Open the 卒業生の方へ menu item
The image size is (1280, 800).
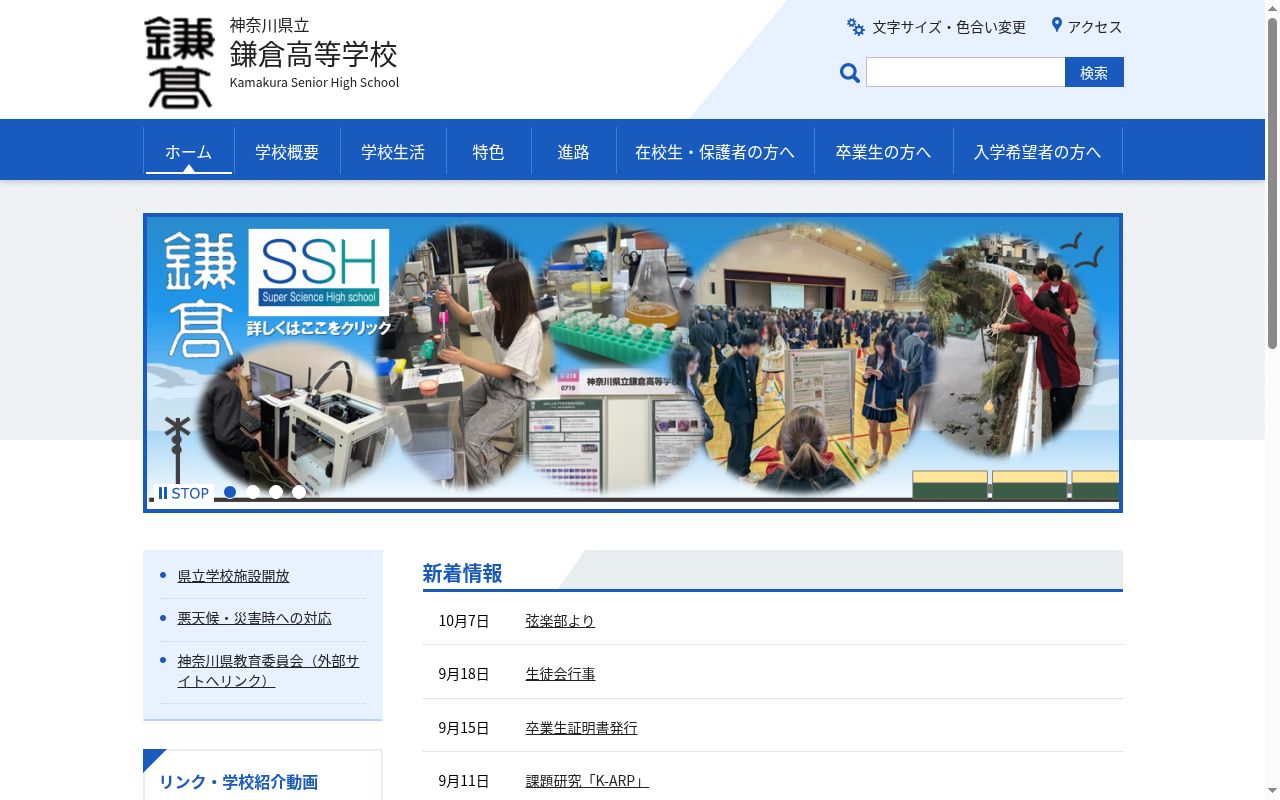pos(884,151)
